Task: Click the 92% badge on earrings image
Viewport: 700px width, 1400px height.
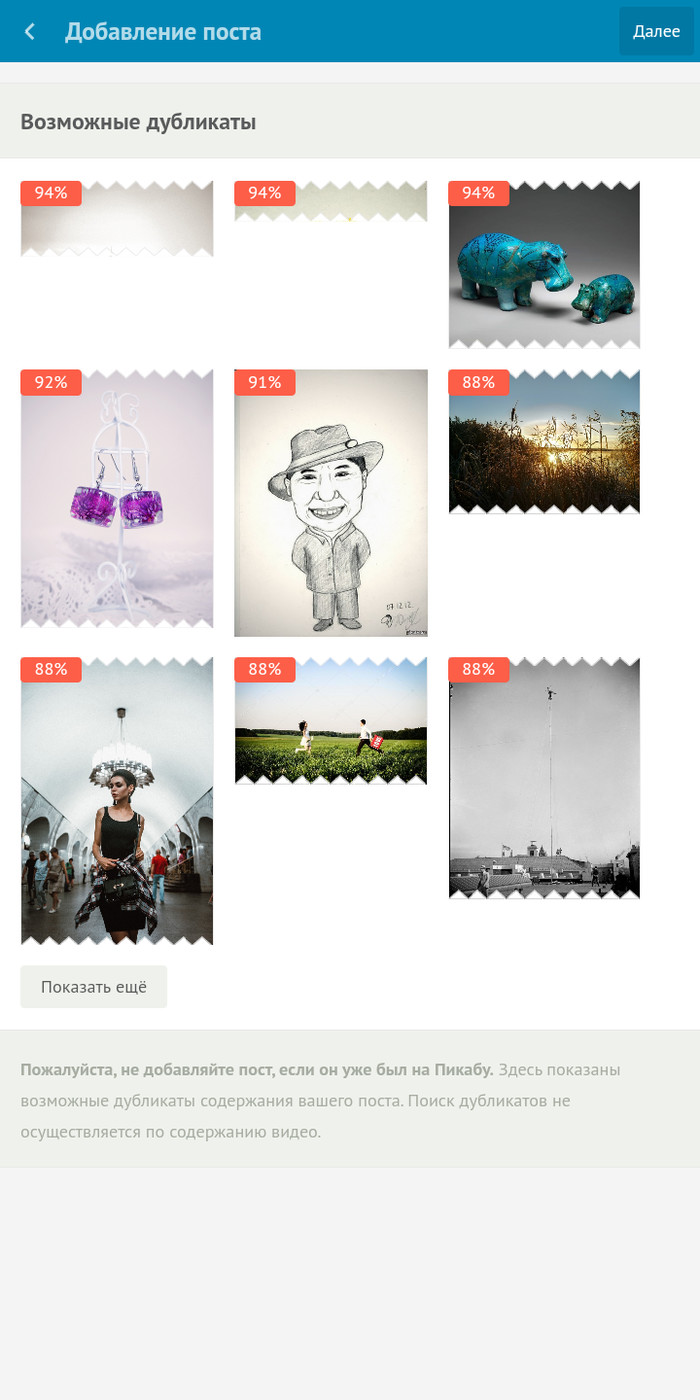Action: coord(51,382)
